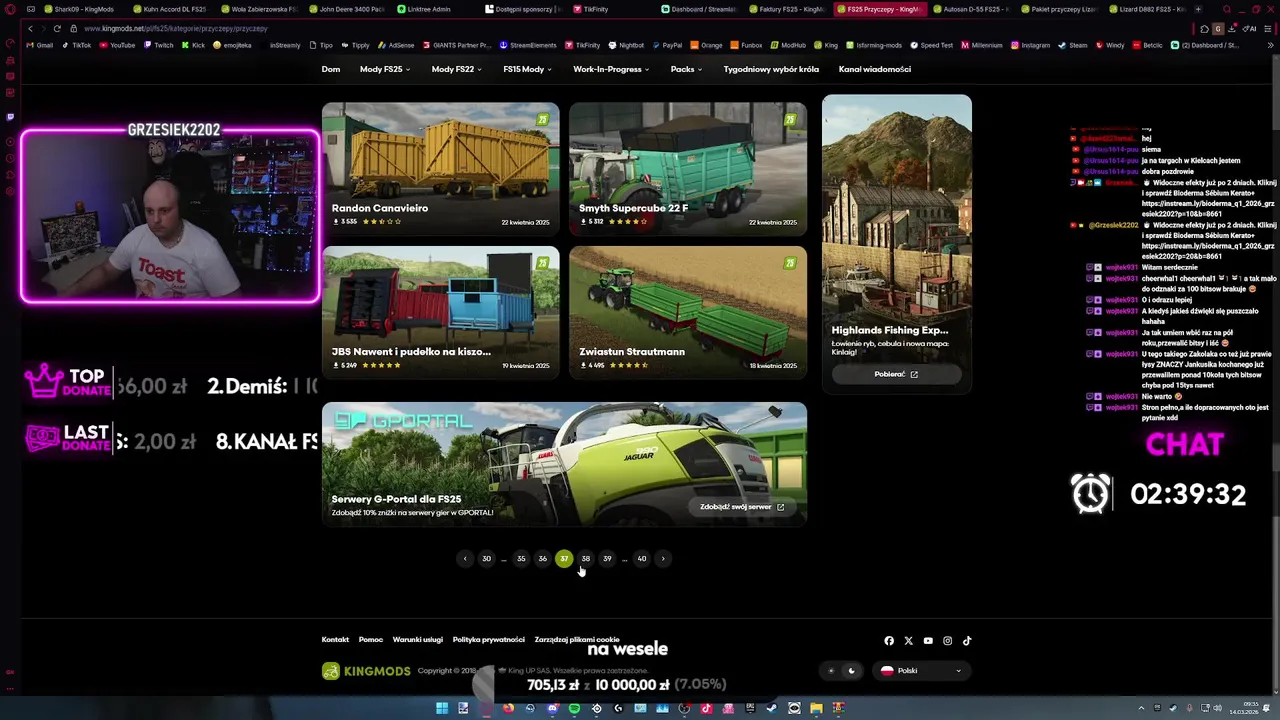
Task: Jump to pagination page 40
Action: coord(642,559)
